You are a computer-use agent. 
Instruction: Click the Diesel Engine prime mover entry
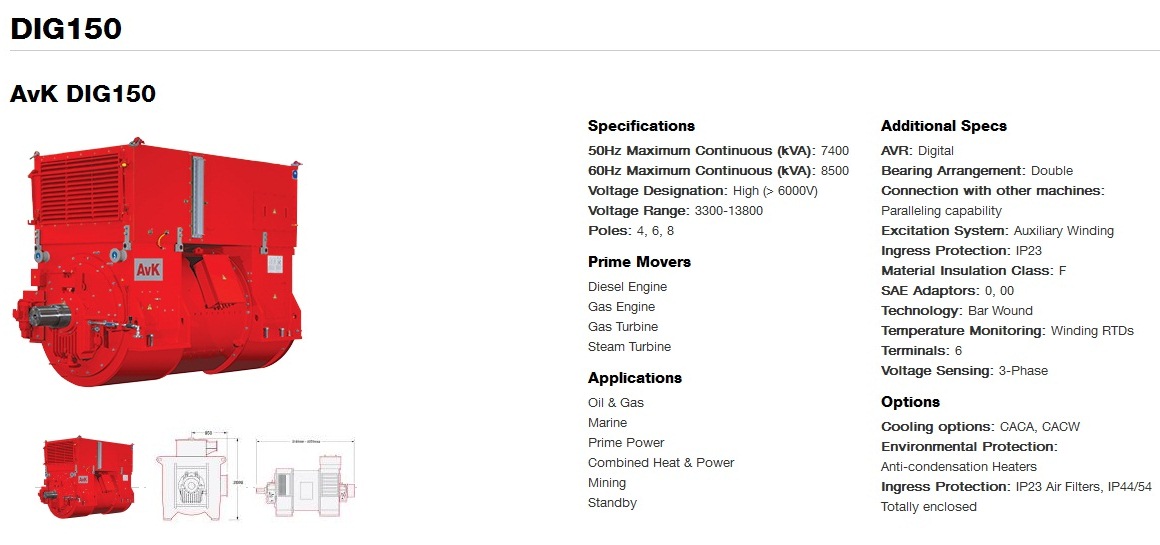tap(627, 287)
